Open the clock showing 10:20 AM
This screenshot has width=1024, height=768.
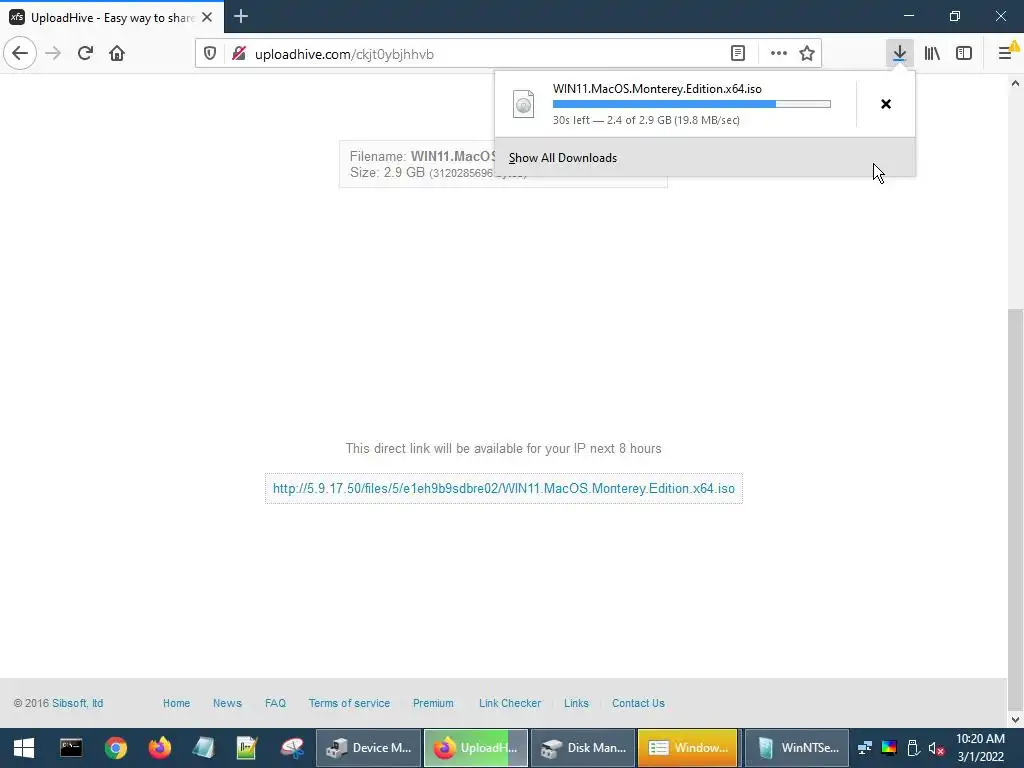[x=980, y=748]
